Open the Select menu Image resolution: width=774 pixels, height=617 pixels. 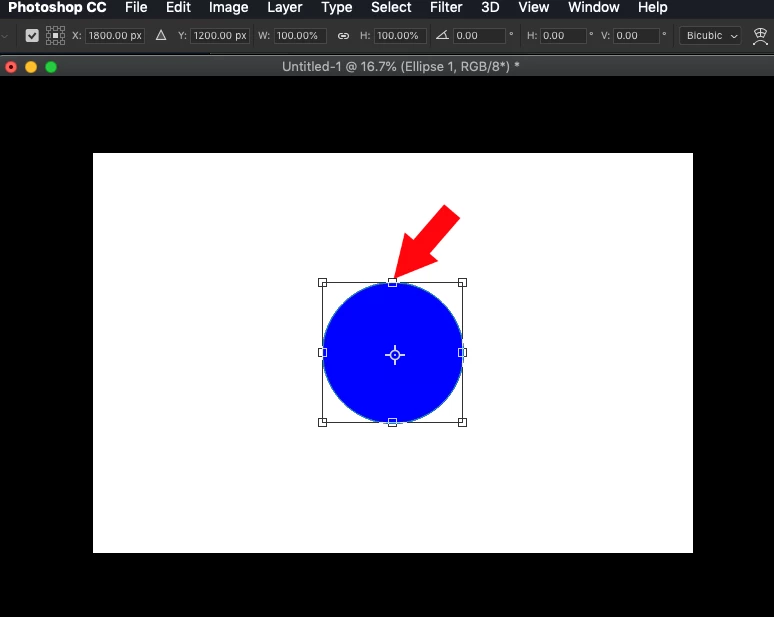(x=391, y=7)
